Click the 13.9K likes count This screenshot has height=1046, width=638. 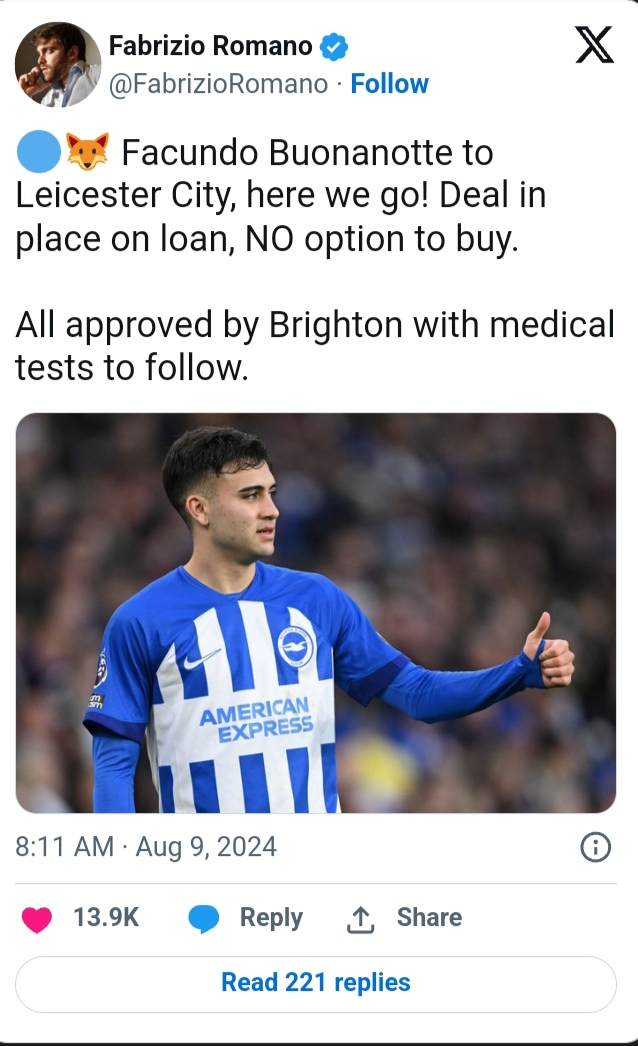point(106,918)
